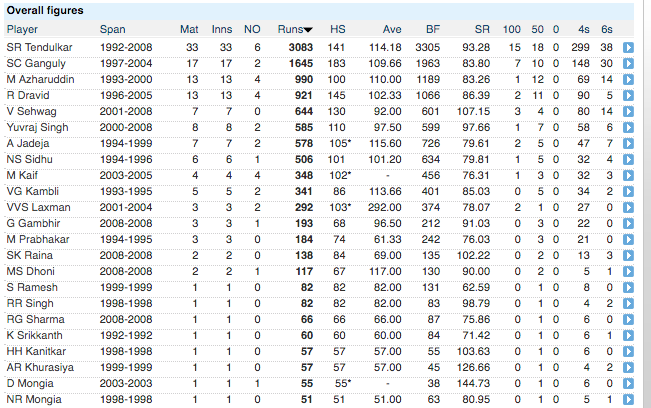651x408 pixels.
Task: Open the blue arrow for NR Mongia
Action: (628, 399)
